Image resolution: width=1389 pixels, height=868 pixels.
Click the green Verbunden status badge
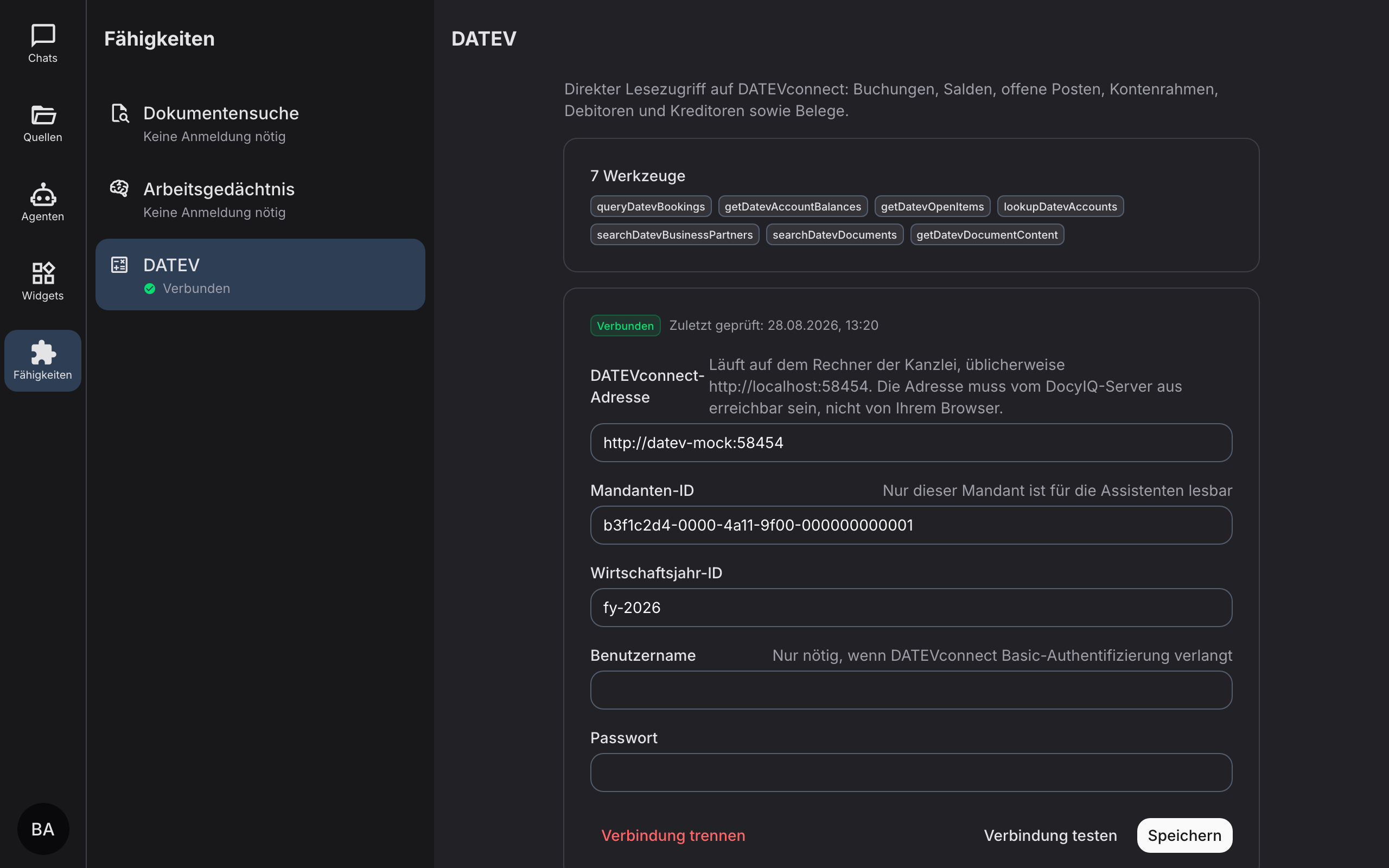(x=625, y=325)
